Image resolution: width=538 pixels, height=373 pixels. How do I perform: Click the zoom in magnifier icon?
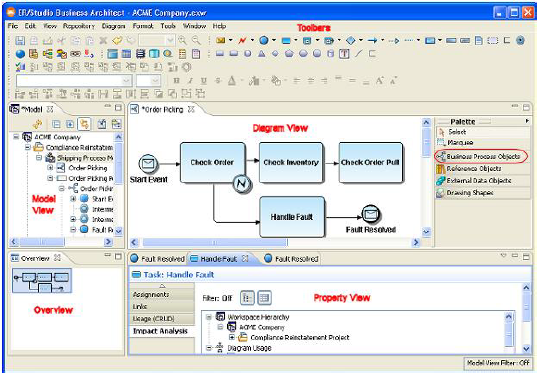(x=183, y=40)
